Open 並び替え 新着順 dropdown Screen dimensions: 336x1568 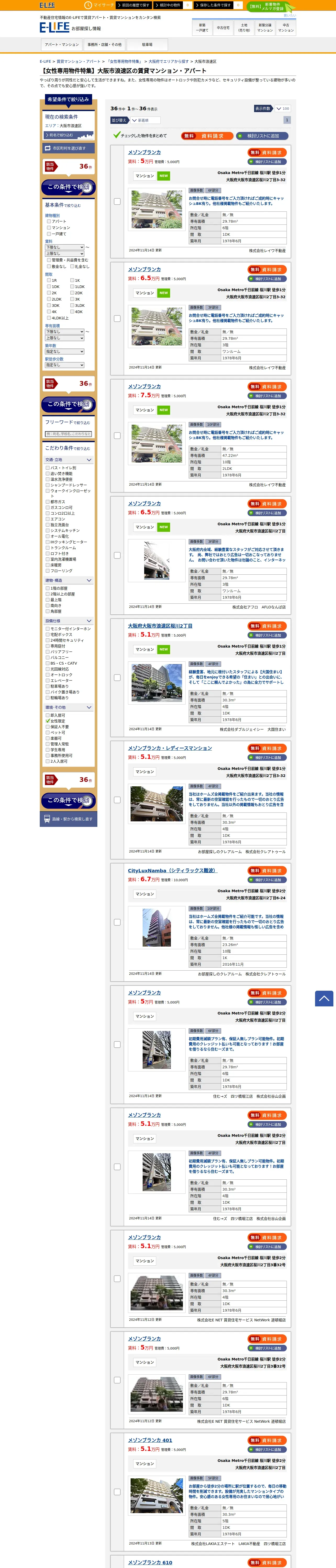(145, 120)
